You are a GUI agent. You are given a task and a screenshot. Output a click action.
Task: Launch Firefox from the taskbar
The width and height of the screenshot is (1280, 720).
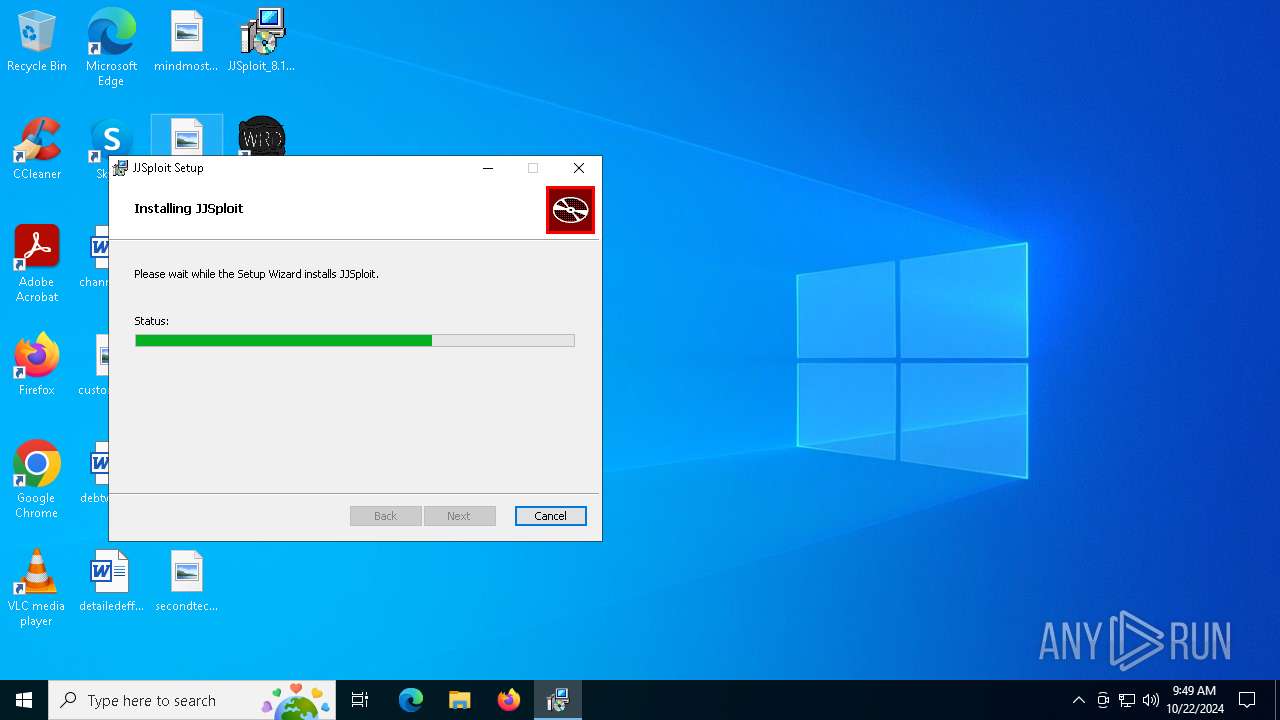pos(509,700)
